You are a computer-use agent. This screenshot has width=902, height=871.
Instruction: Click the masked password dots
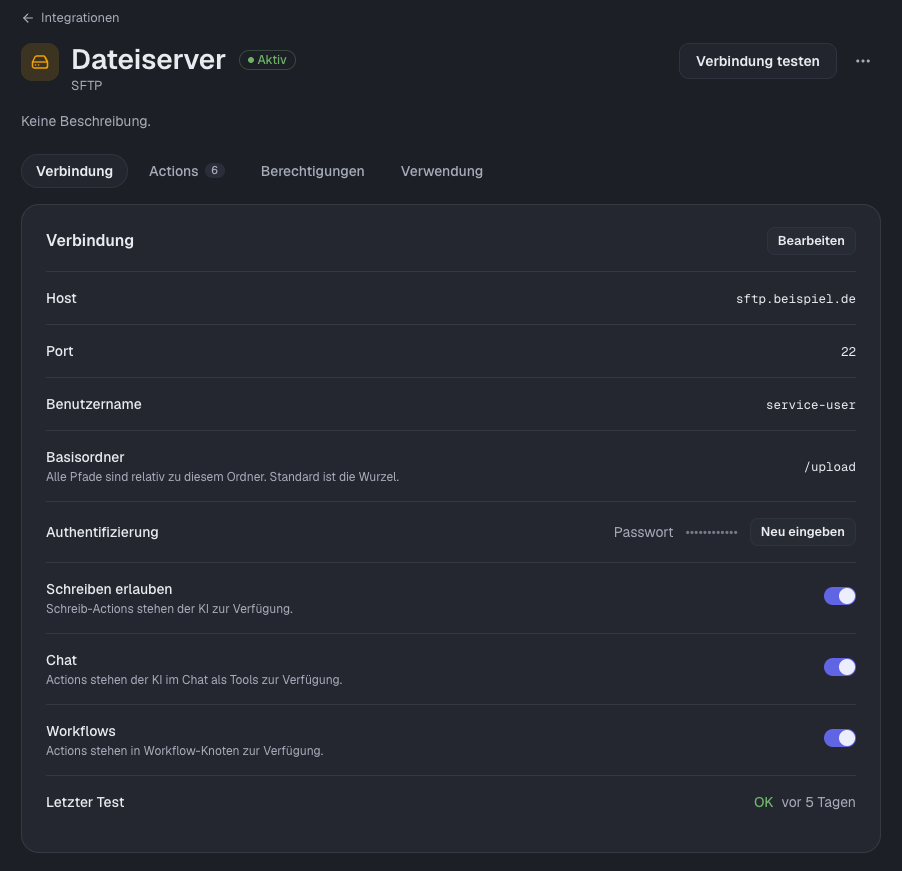pos(712,533)
